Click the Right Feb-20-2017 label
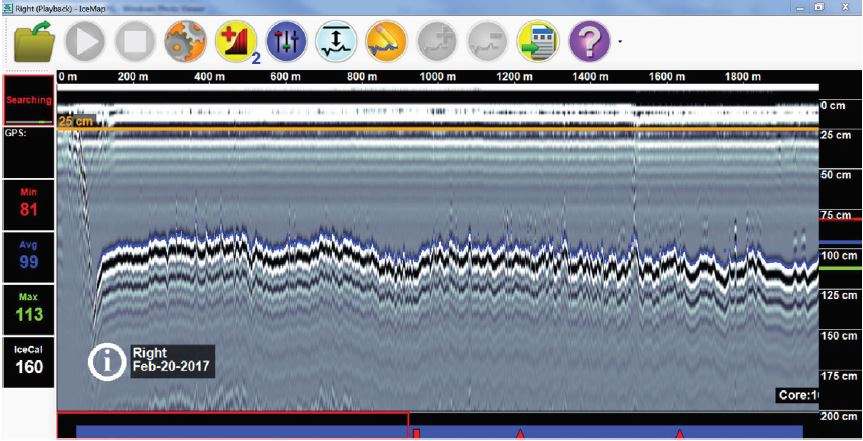This screenshot has width=863, height=441. 172,361
